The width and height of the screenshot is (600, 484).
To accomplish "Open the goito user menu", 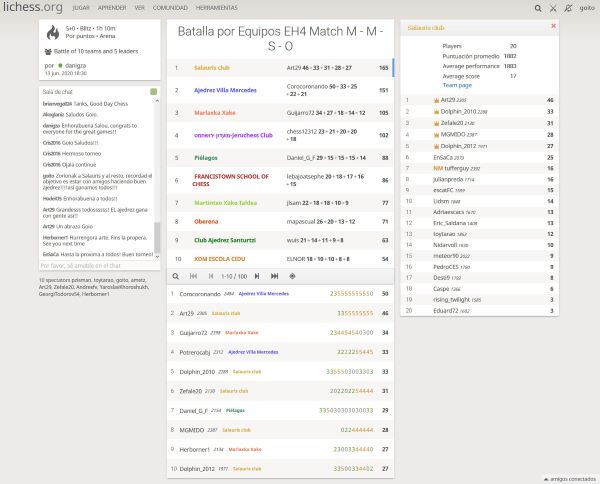I will pos(586,7).
